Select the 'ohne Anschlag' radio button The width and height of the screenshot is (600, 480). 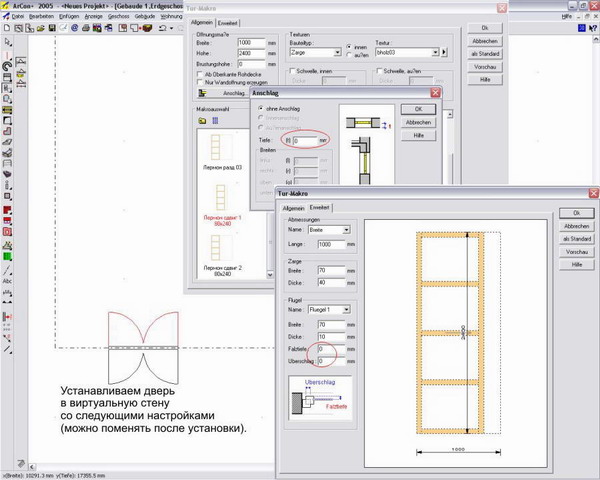click(x=261, y=107)
